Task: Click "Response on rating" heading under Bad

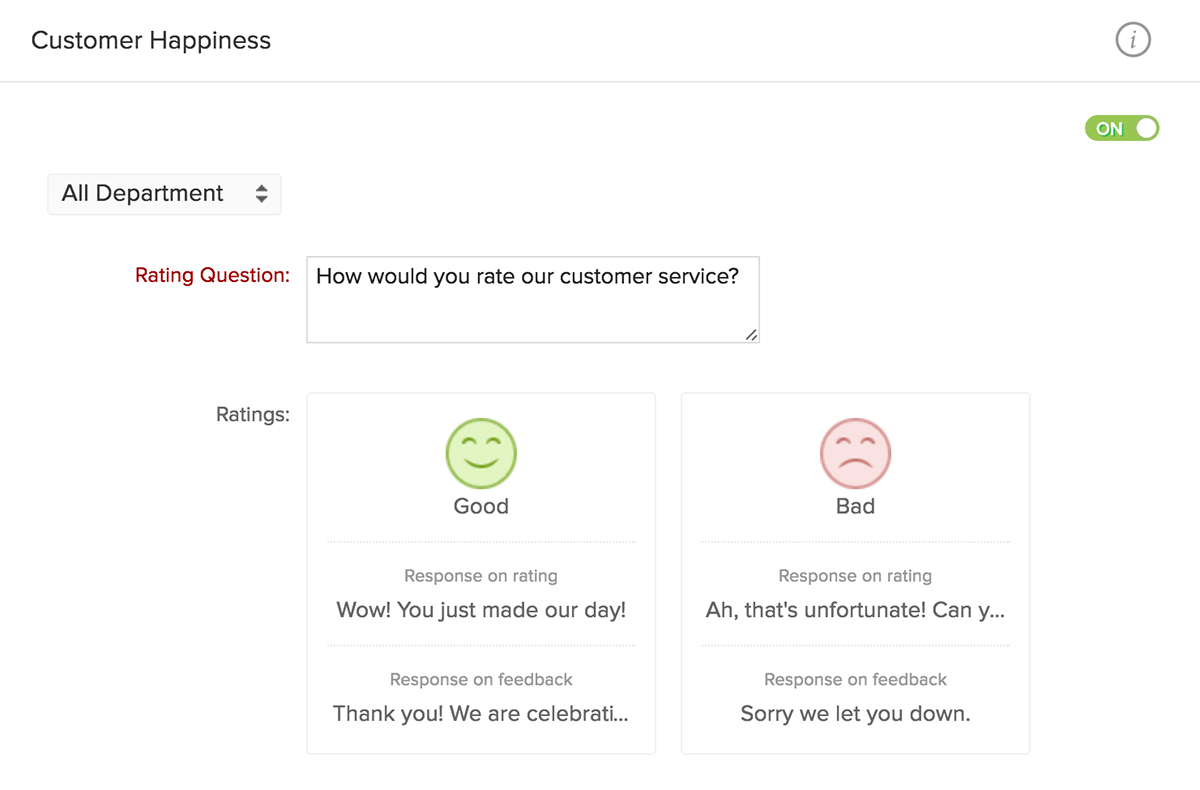Action: click(x=855, y=576)
